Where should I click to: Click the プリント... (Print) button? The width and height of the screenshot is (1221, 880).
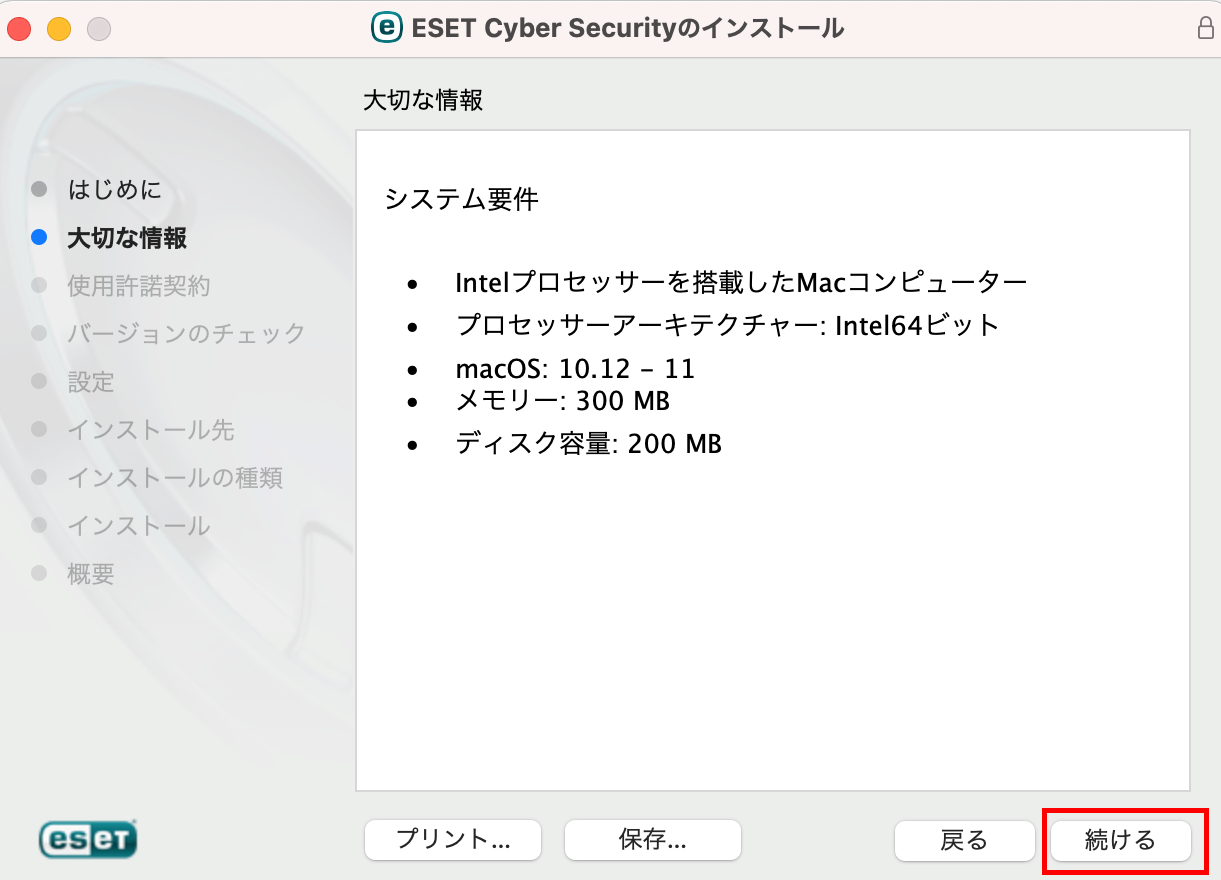(453, 840)
